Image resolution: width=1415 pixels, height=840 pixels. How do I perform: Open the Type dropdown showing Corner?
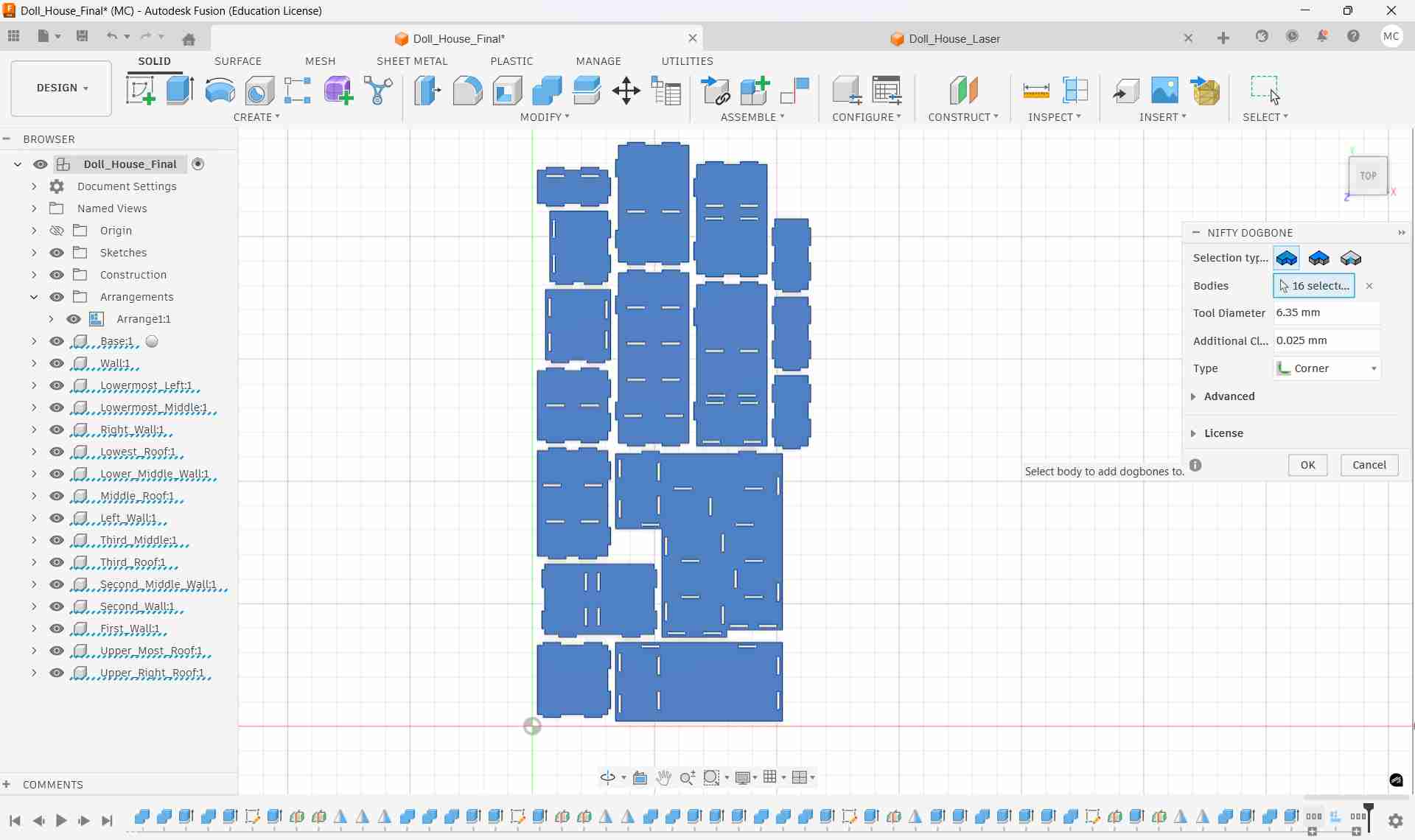click(1327, 368)
